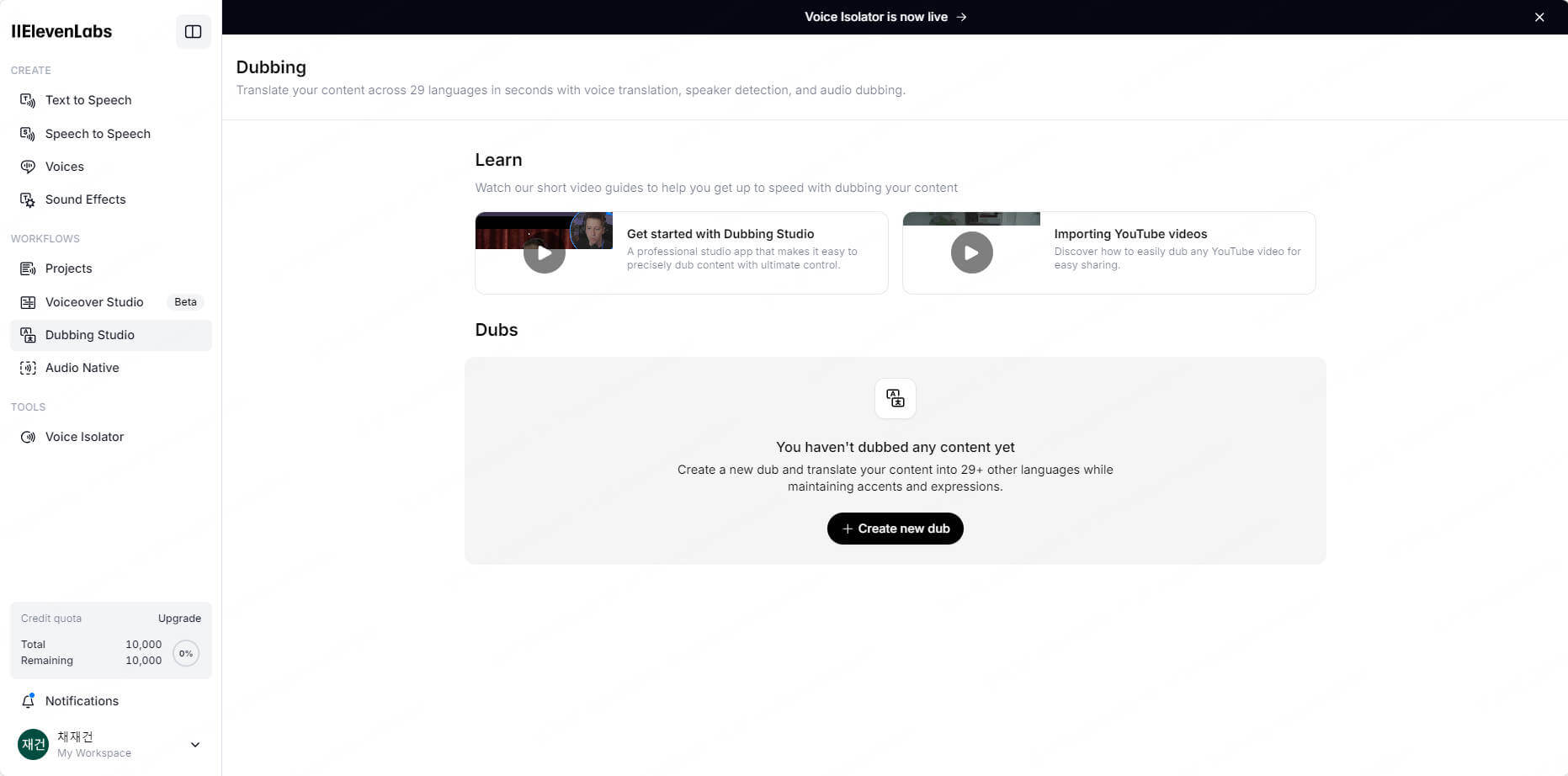
Task: Click the Voices speech bubble icon
Action: click(x=28, y=167)
